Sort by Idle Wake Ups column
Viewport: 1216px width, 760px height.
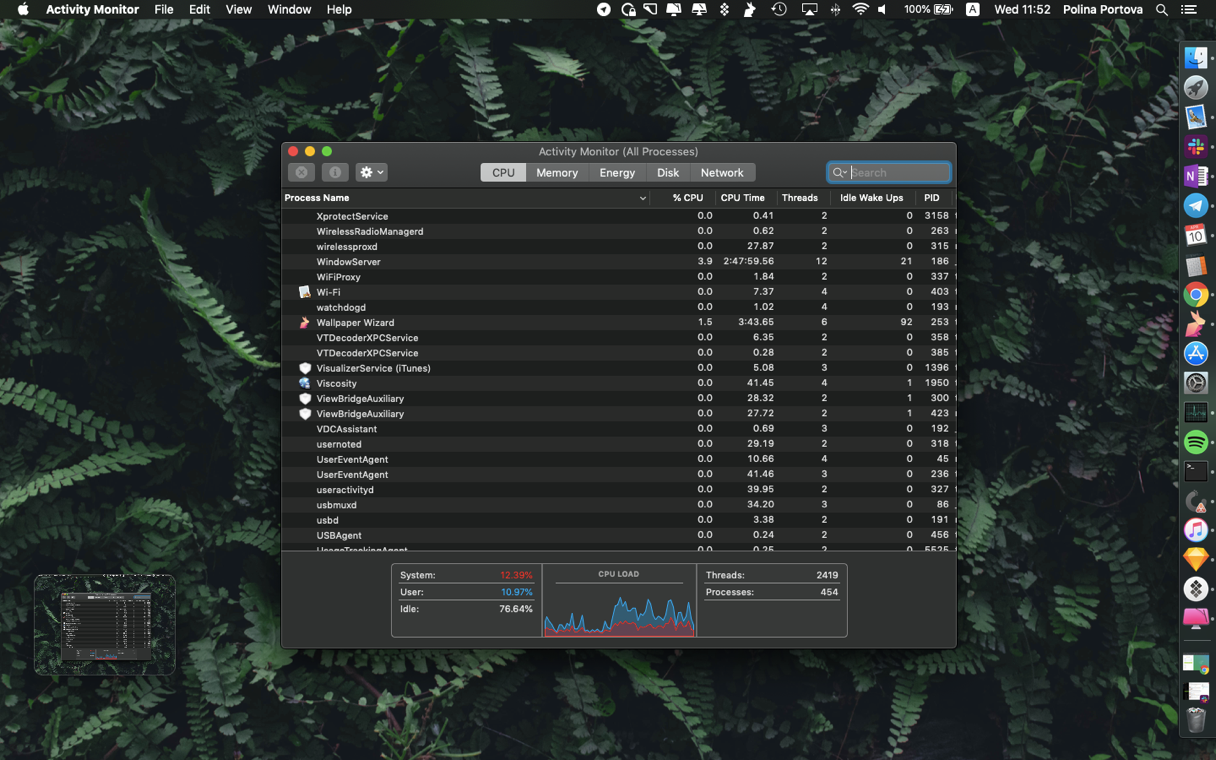871,198
